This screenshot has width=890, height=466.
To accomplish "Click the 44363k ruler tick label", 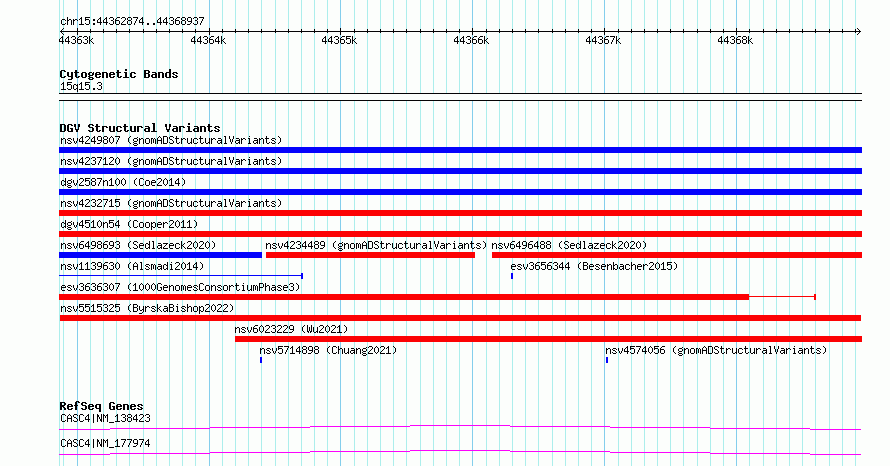I will coord(77,40).
